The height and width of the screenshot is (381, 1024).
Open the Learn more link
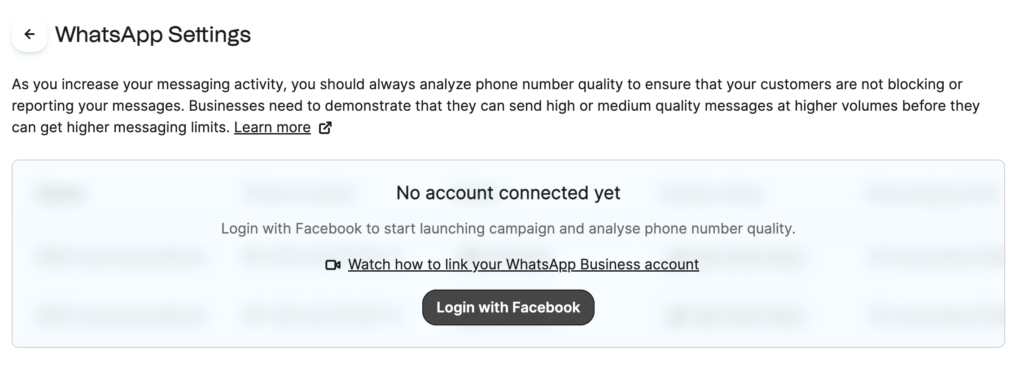[x=272, y=127]
